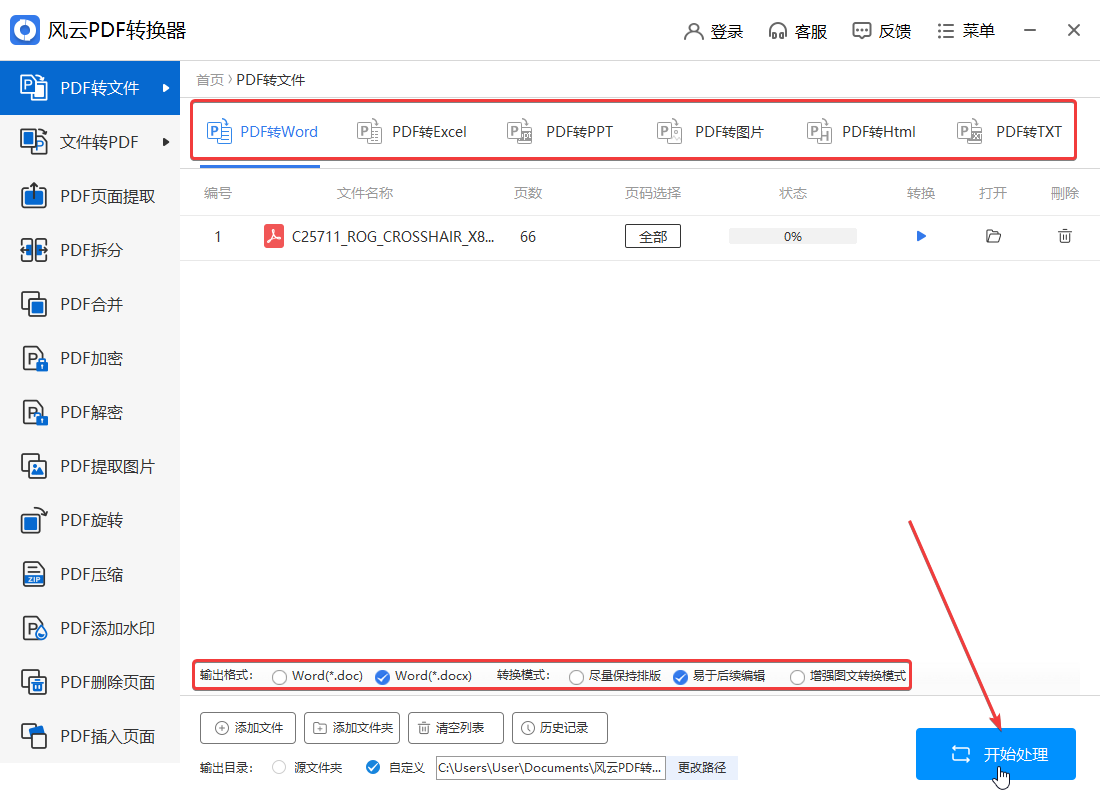1100x800 pixels.
Task: Select Word(*.docx) output format
Action: coord(382,676)
